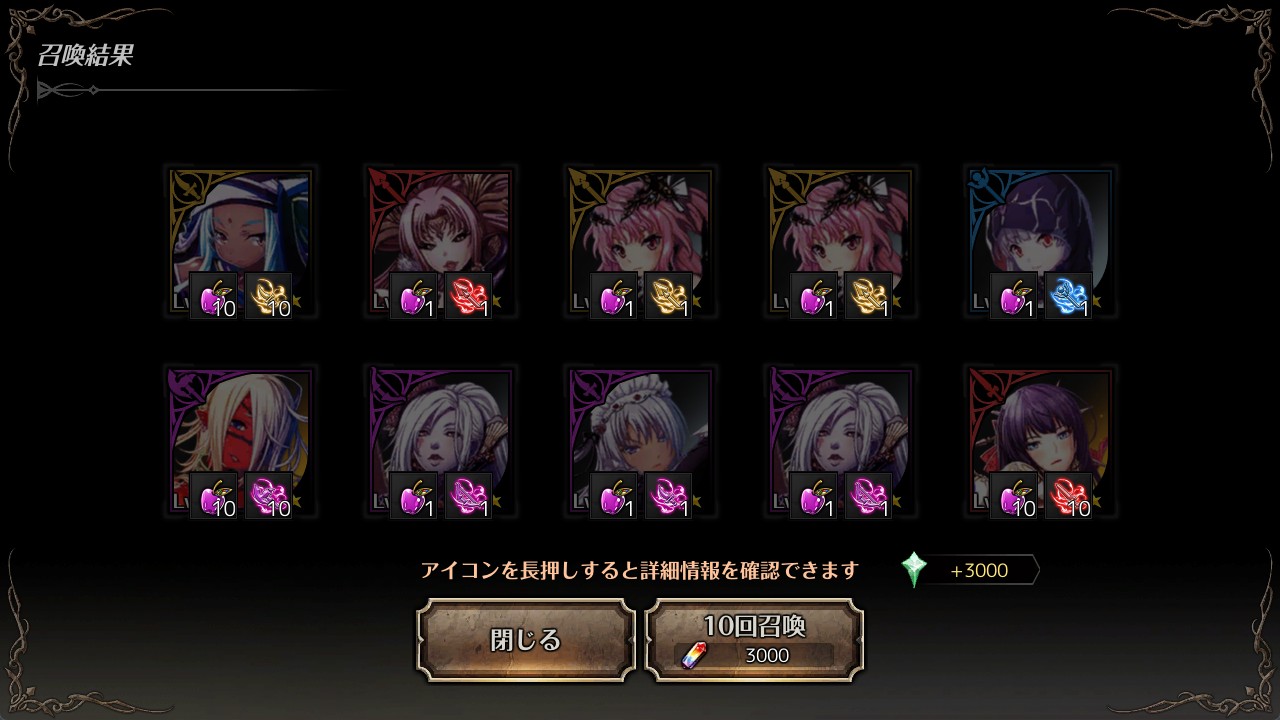Click the 10回召喚 summon again button
This screenshot has width=1280, height=720.
pyautogui.click(x=754, y=640)
